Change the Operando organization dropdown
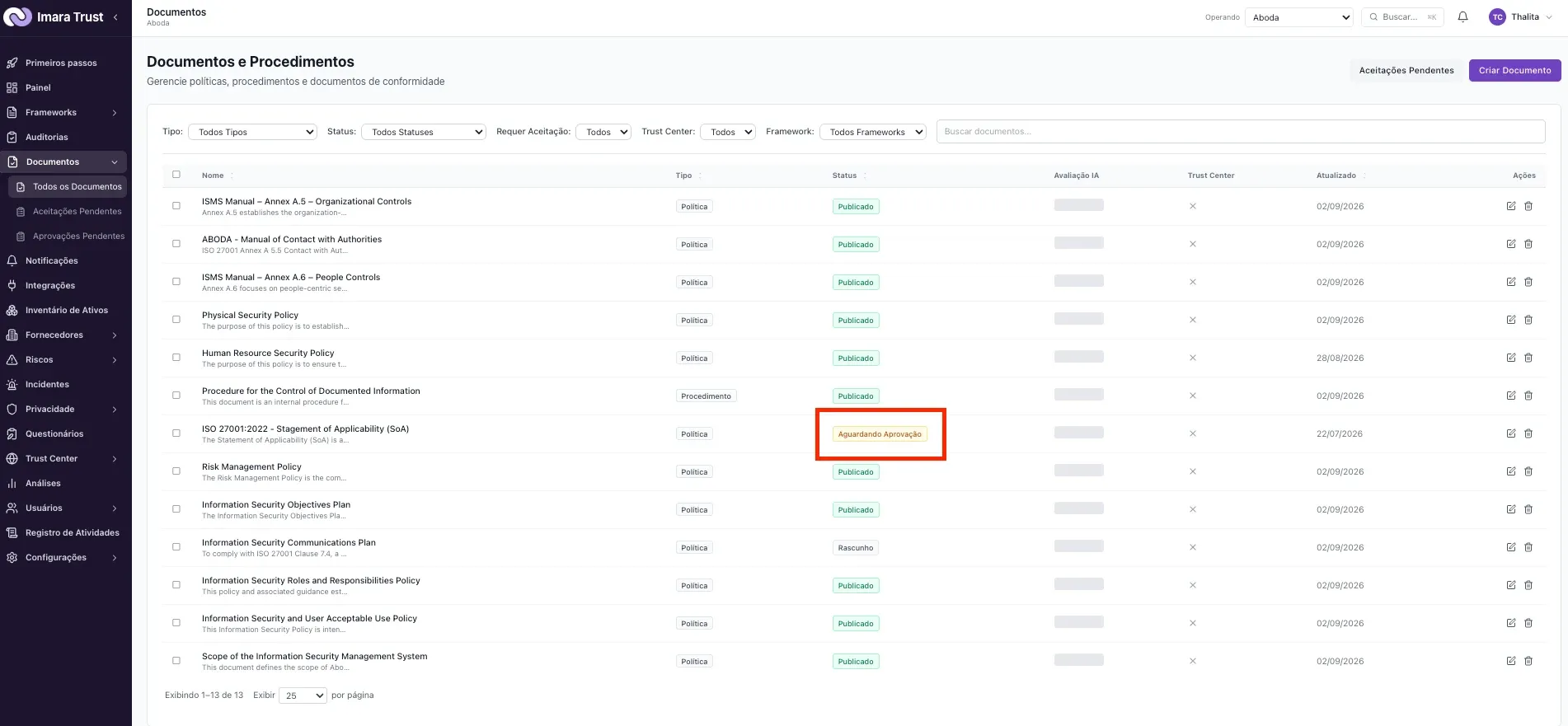This screenshot has height=726, width=1568. point(1299,17)
